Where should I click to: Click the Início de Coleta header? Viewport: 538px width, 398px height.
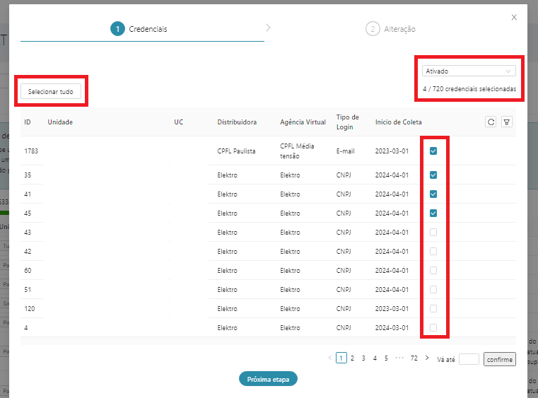point(398,122)
